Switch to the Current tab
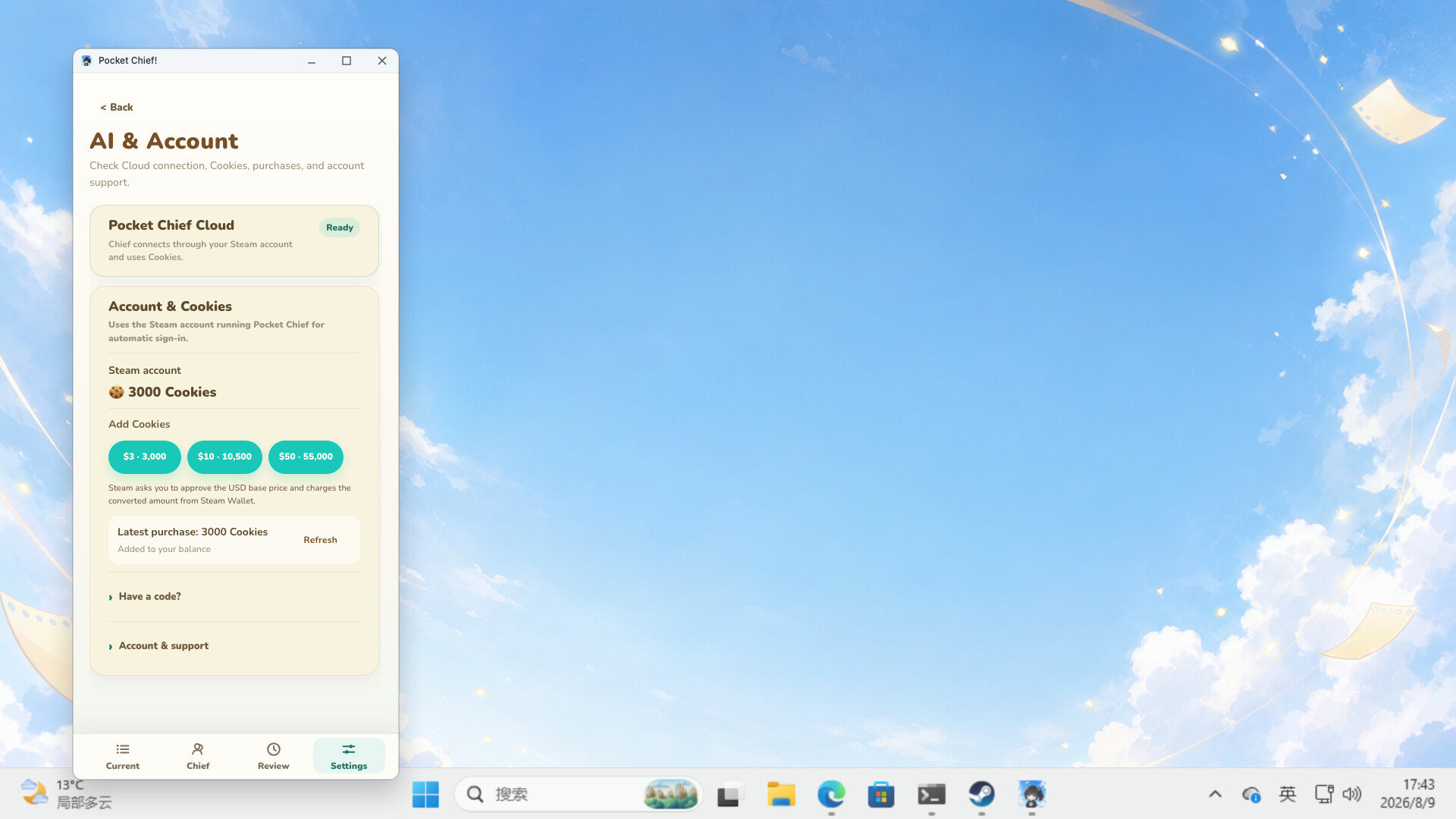This screenshot has height=819, width=1456. (x=123, y=756)
